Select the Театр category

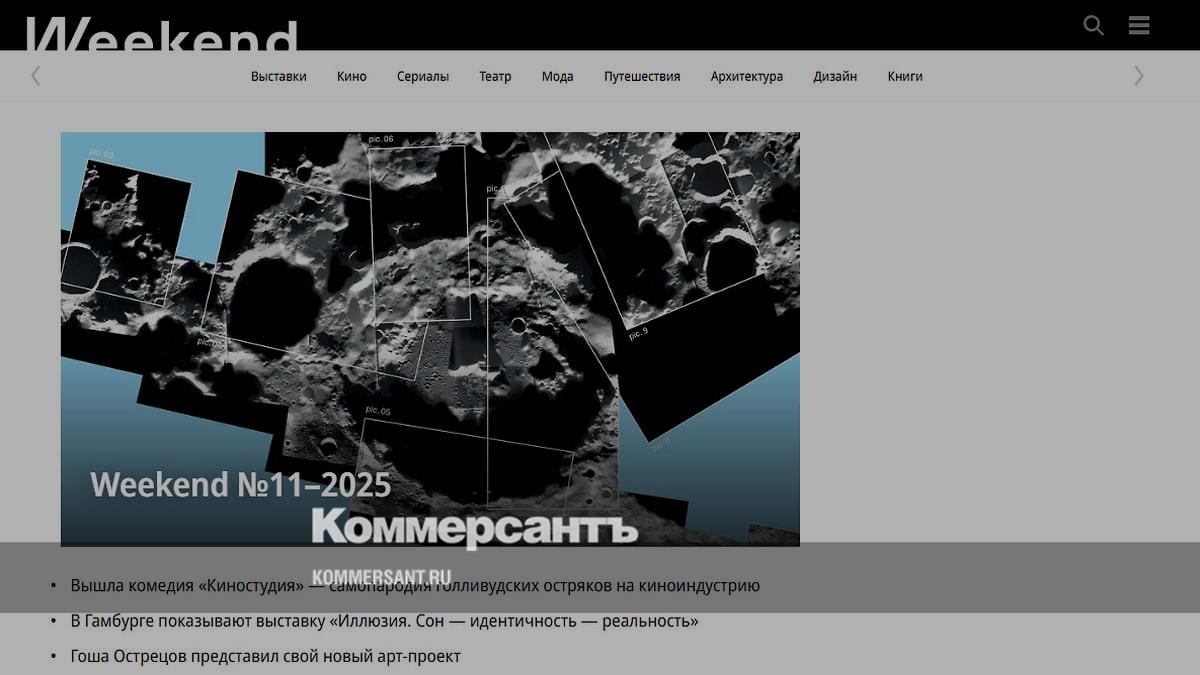click(x=495, y=76)
